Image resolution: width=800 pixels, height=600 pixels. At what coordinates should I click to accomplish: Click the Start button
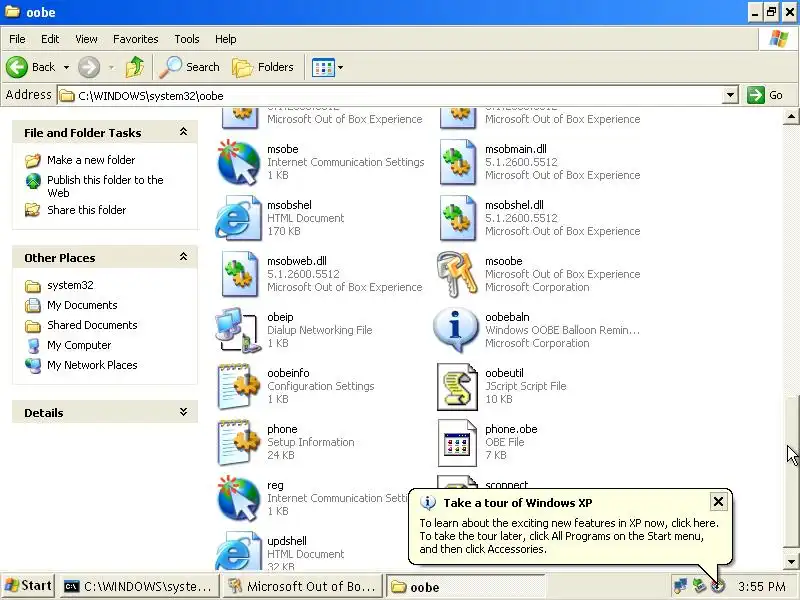click(28, 586)
